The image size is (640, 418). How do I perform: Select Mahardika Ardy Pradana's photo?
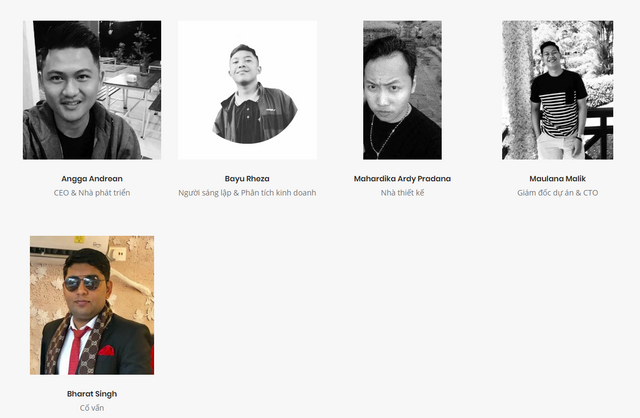coord(402,90)
